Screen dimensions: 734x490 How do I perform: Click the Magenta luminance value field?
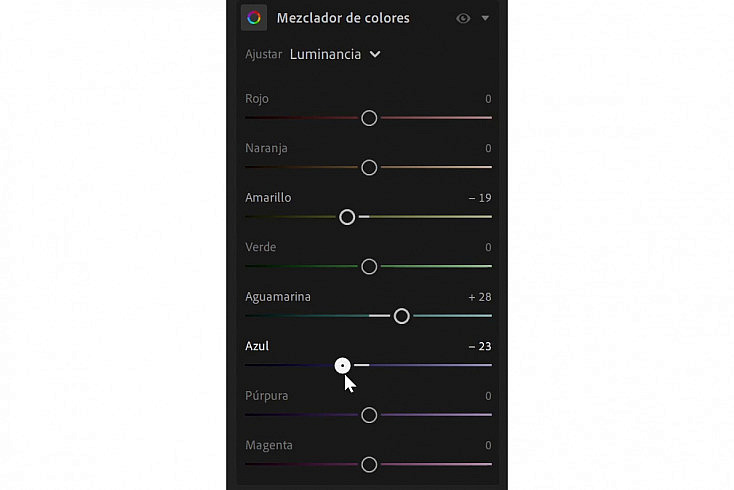488,445
